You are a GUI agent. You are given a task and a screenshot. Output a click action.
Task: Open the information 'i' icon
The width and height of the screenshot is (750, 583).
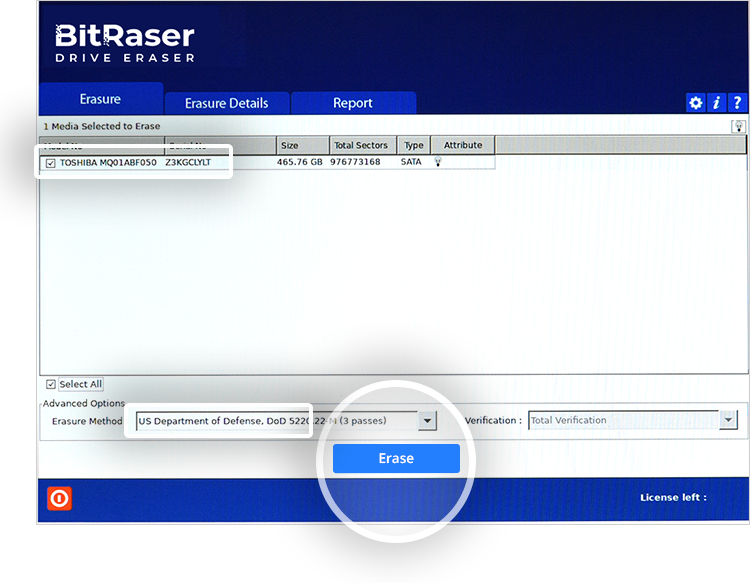pos(717,102)
